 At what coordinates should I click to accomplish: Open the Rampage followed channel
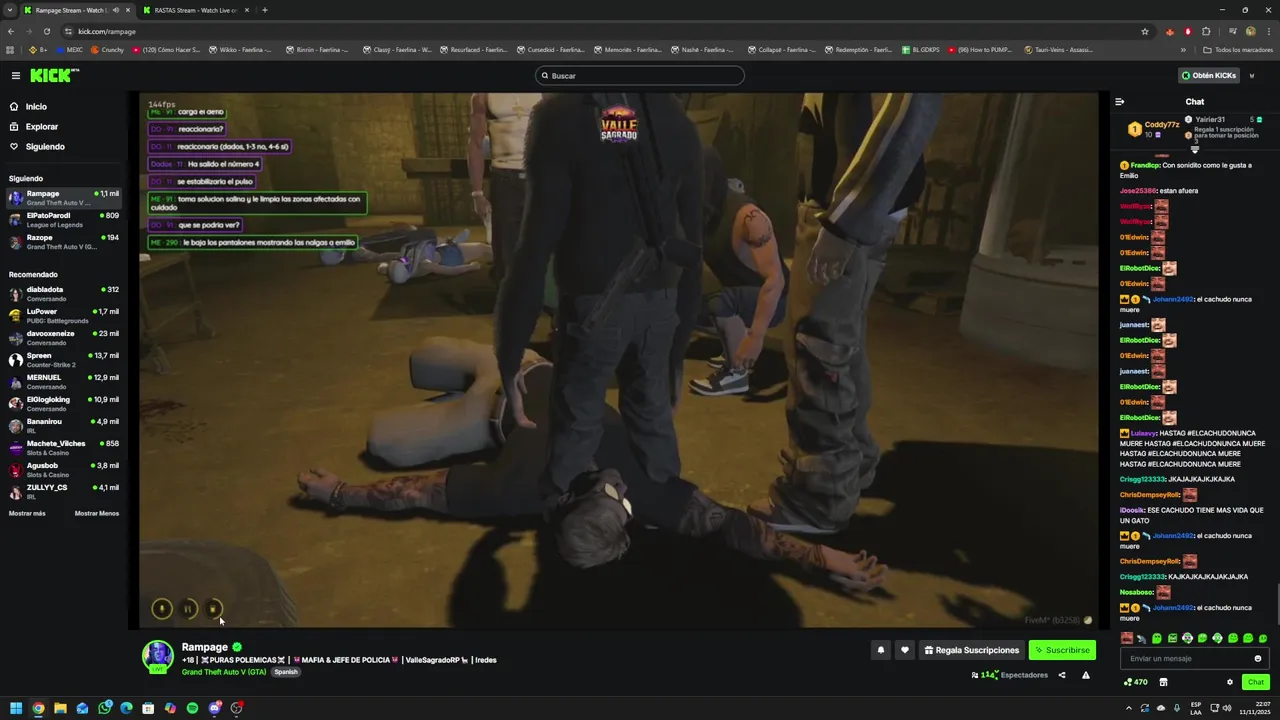tap(64, 198)
